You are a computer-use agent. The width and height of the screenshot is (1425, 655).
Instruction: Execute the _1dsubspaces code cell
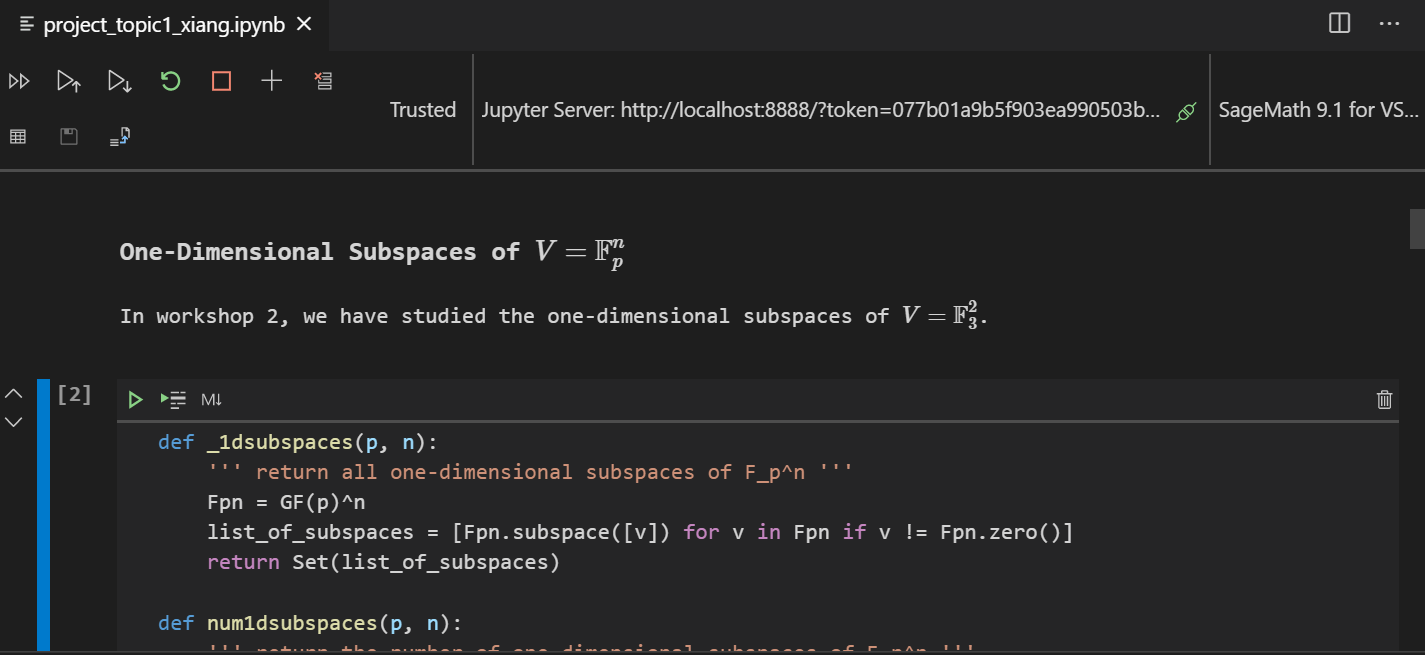pos(135,399)
